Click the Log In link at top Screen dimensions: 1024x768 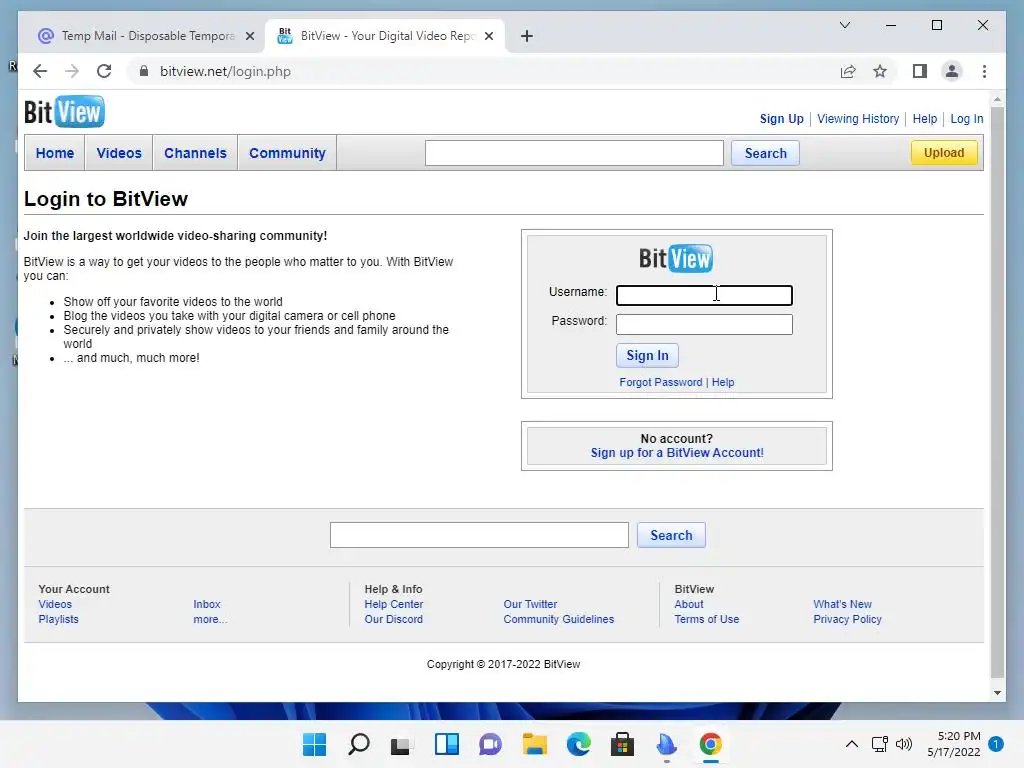pyautogui.click(x=967, y=119)
